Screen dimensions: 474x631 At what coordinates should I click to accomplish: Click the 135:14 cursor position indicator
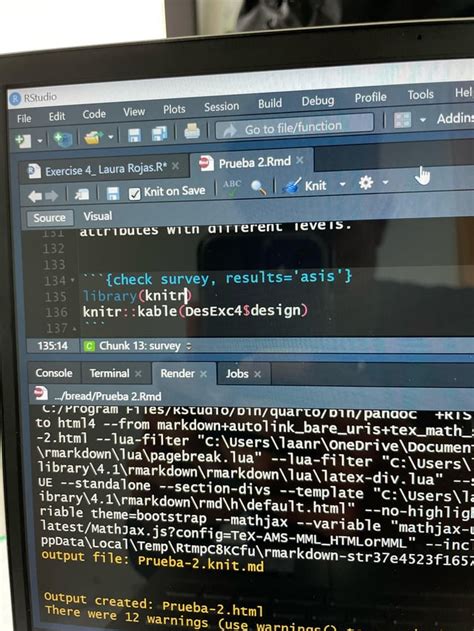53,346
